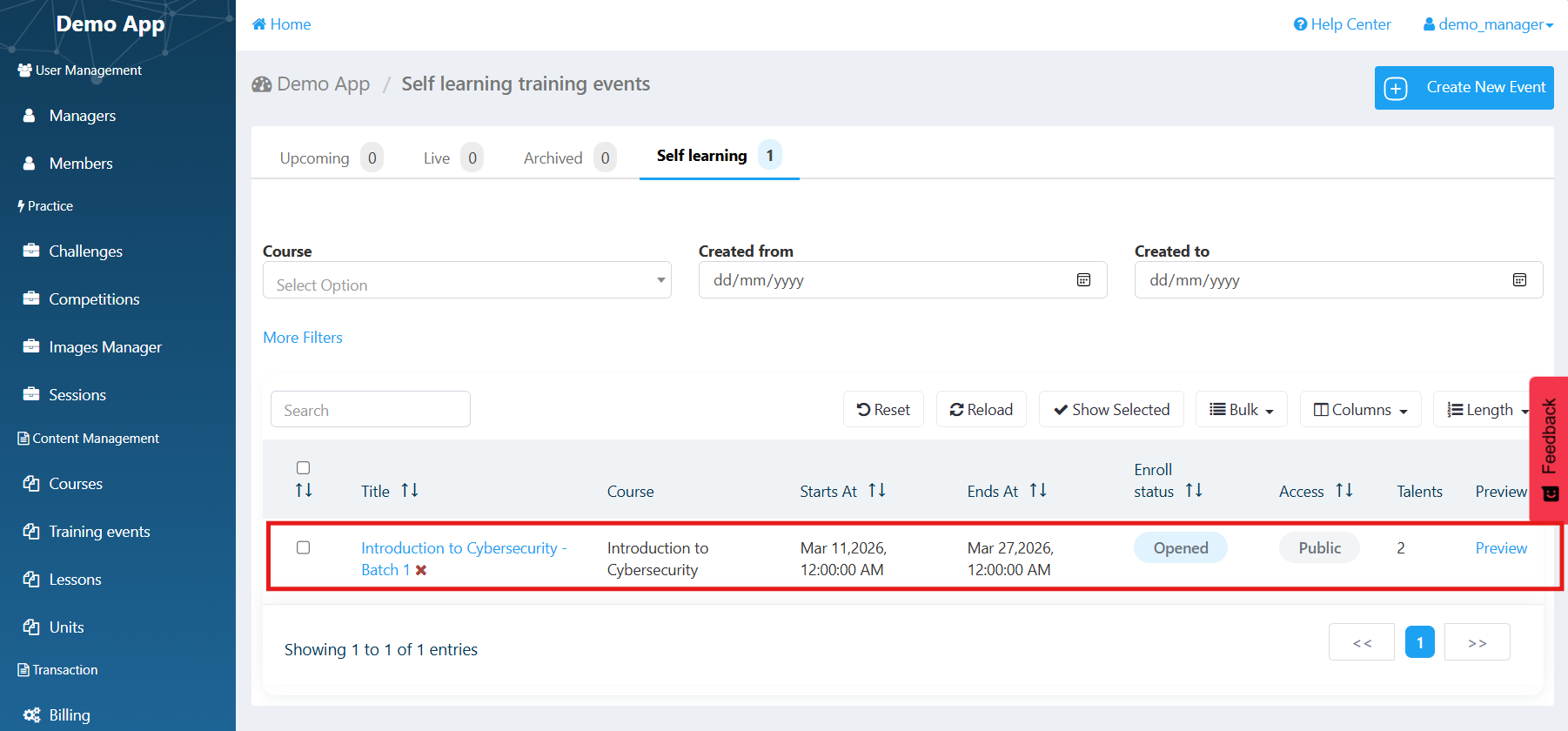Open the Course Select Option dropdown
The height and width of the screenshot is (731, 1568).
coord(467,280)
